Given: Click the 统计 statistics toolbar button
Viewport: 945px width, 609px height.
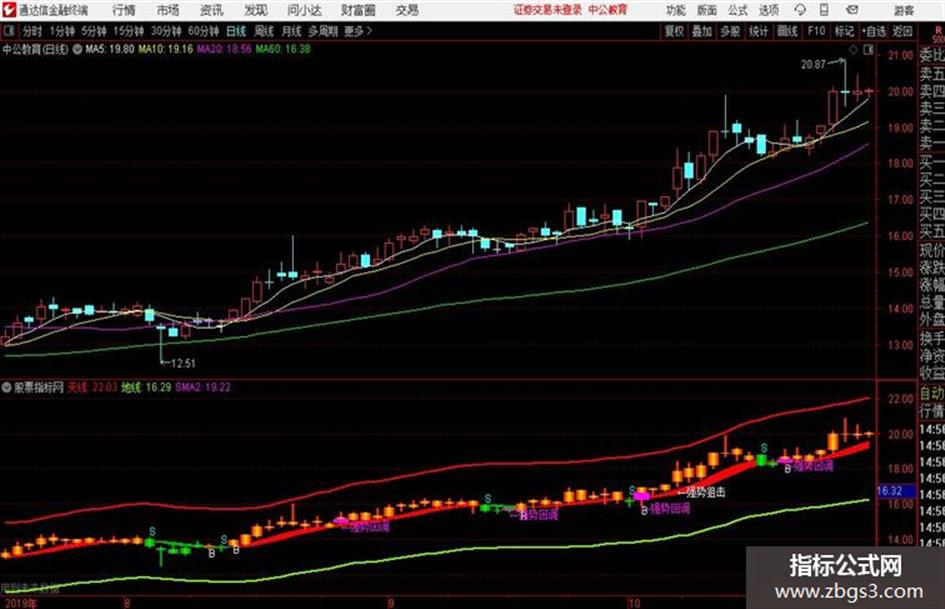Looking at the screenshot, I should tap(758, 31).
